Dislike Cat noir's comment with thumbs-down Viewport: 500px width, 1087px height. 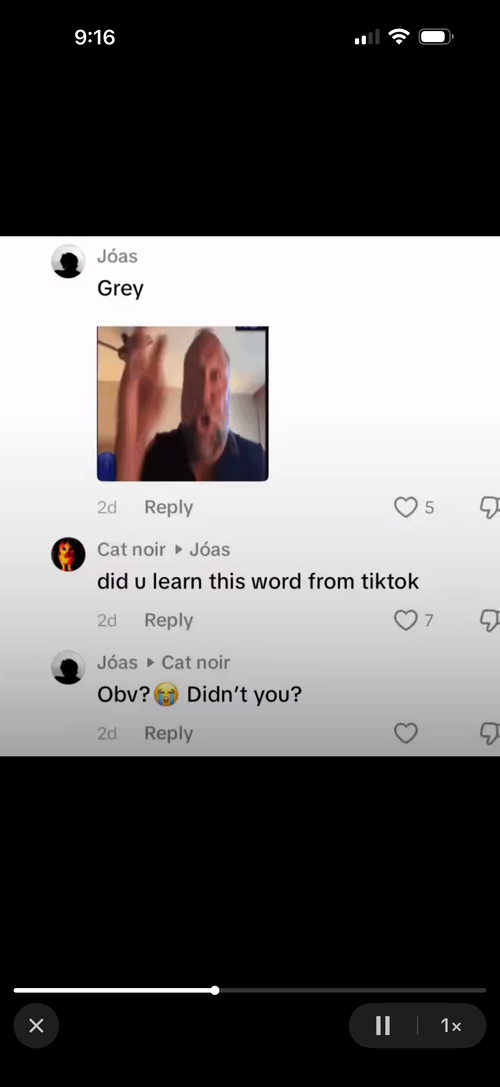click(490, 620)
